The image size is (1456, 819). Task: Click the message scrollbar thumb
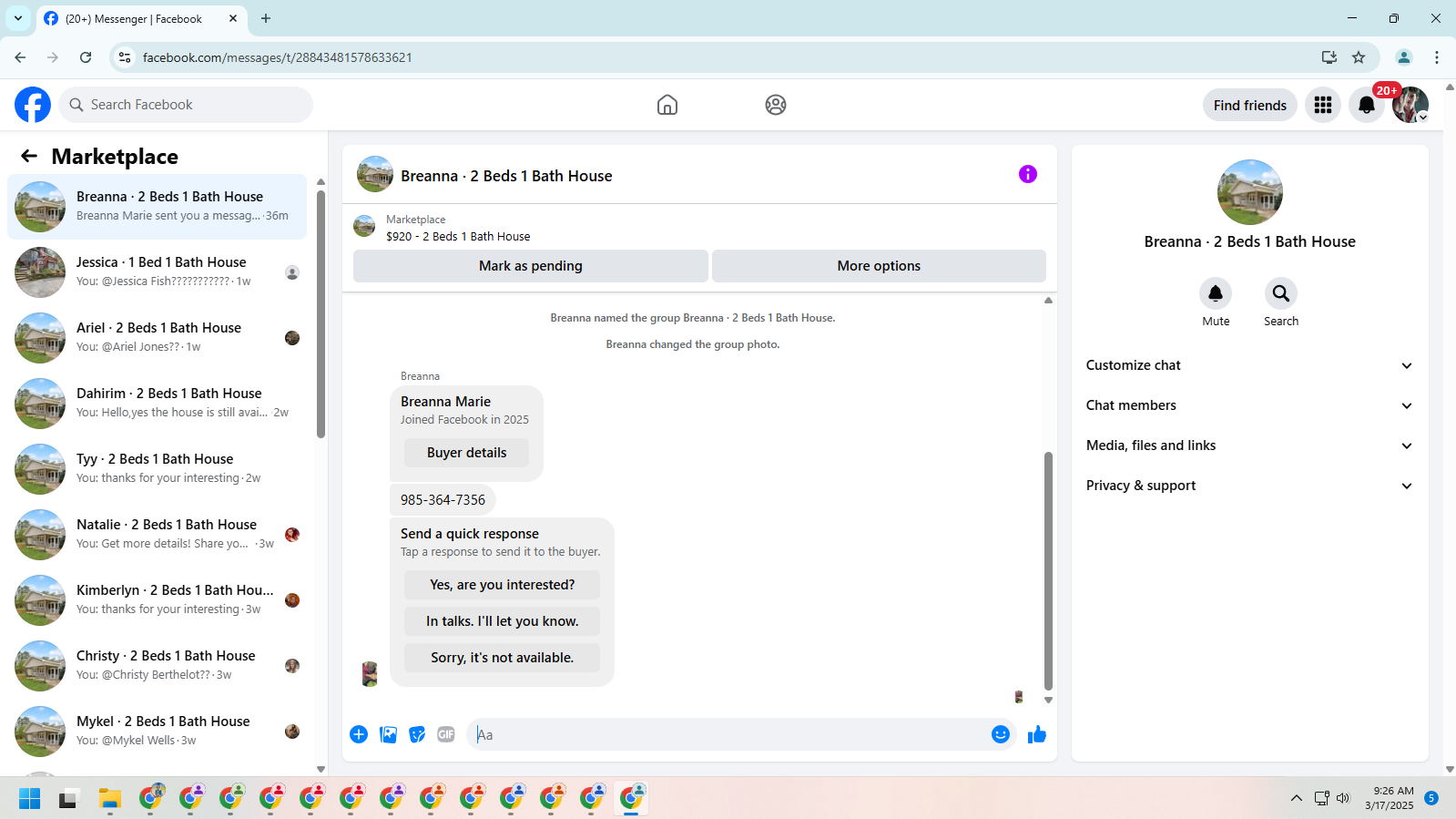point(1048,571)
